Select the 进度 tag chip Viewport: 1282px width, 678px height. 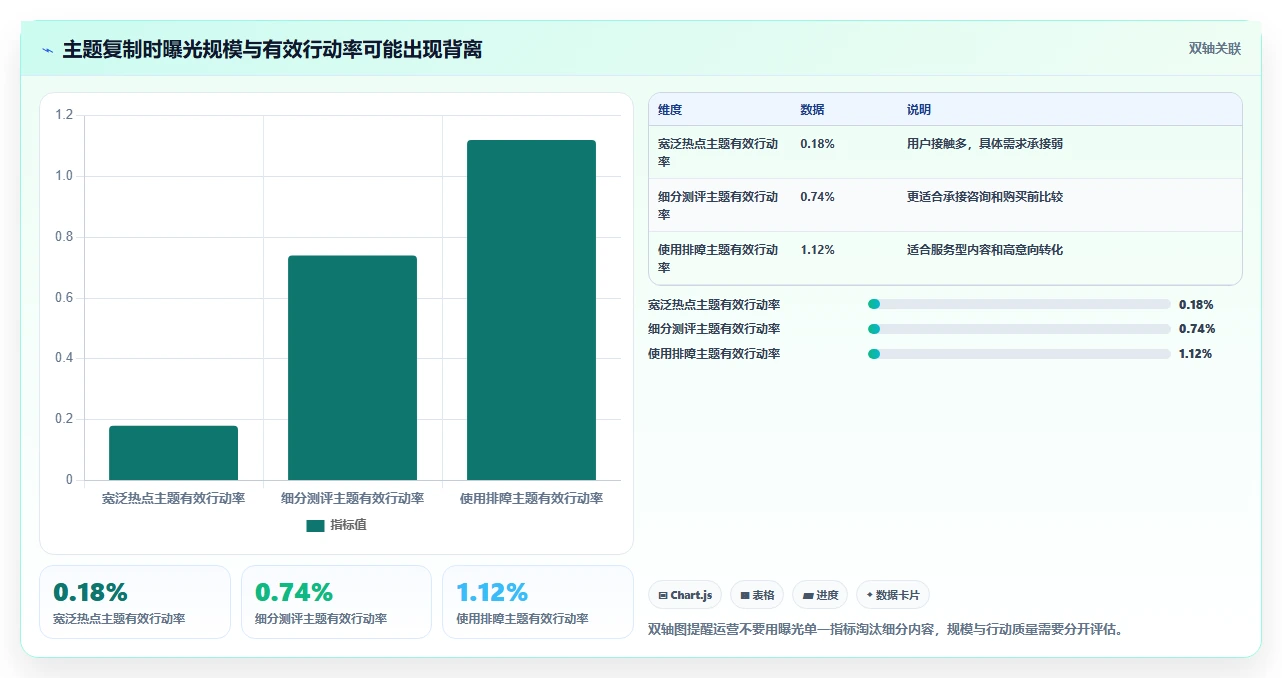[820, 595]
